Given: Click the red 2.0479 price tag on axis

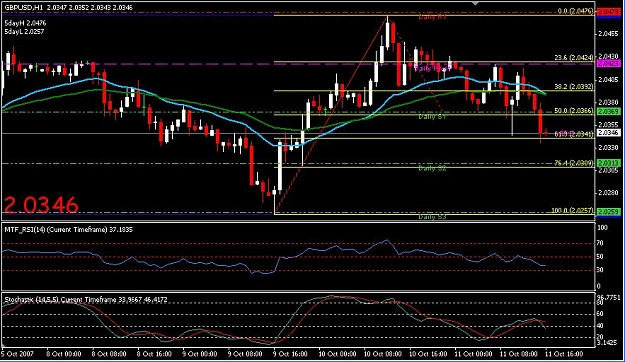Looking at the screenshot, I should [x=608, y=12].
